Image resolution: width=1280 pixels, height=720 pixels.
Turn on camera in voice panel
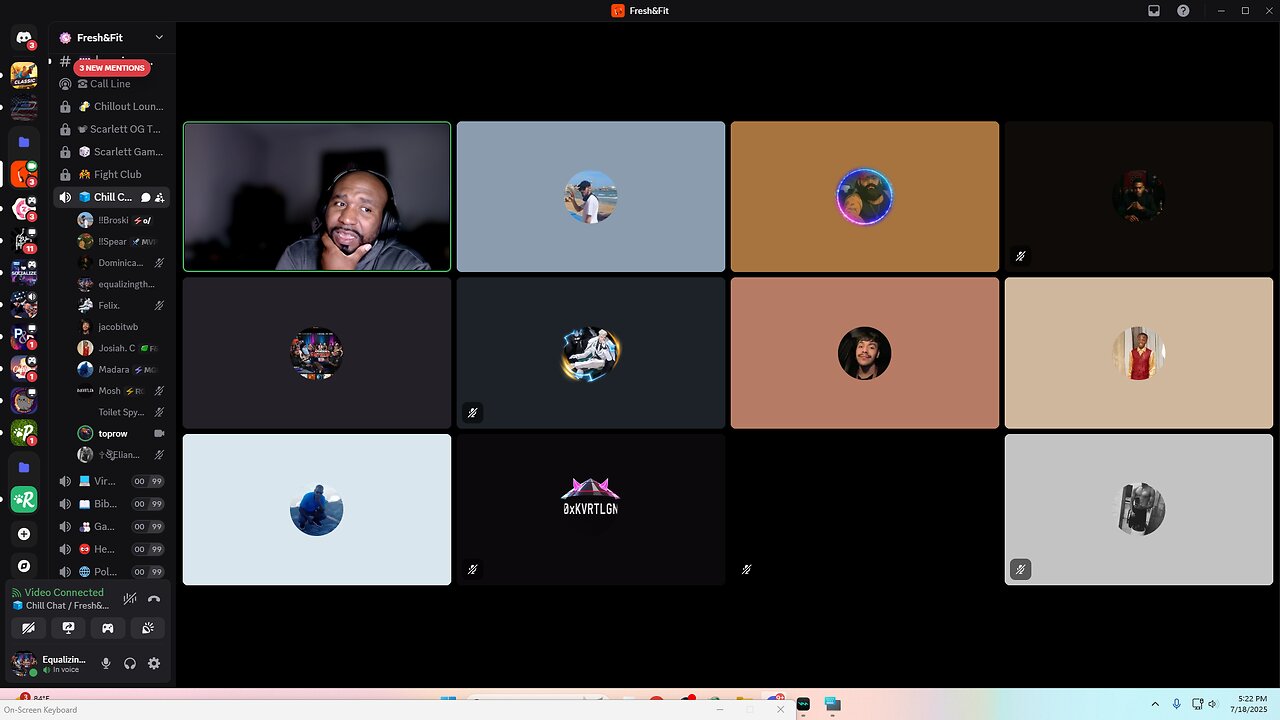28,628
